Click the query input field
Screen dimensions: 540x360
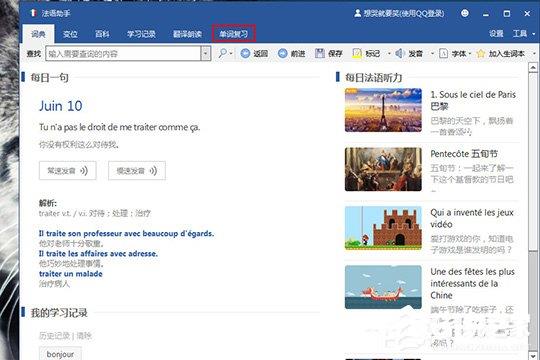(123, 54)
